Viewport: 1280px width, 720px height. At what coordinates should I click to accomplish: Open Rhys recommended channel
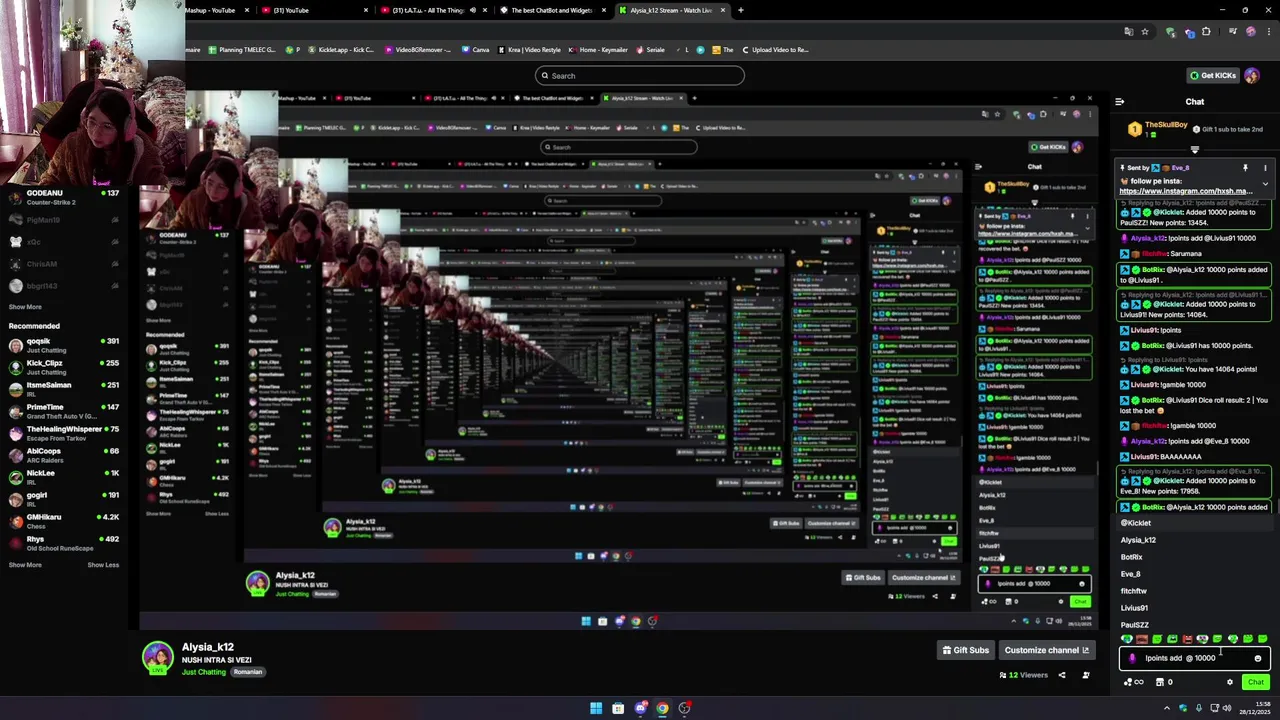pos(65,544)
